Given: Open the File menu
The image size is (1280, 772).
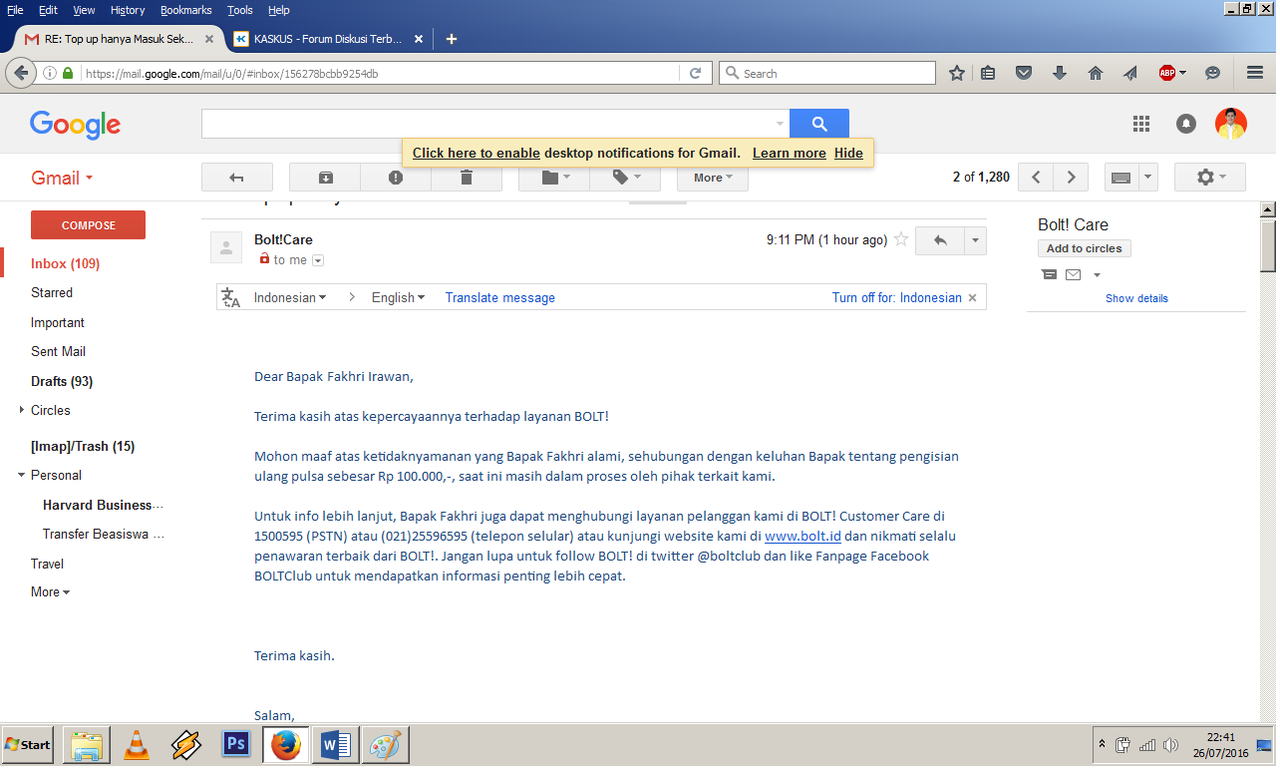Looking at the screenshot, I should (x=15, y=10).
